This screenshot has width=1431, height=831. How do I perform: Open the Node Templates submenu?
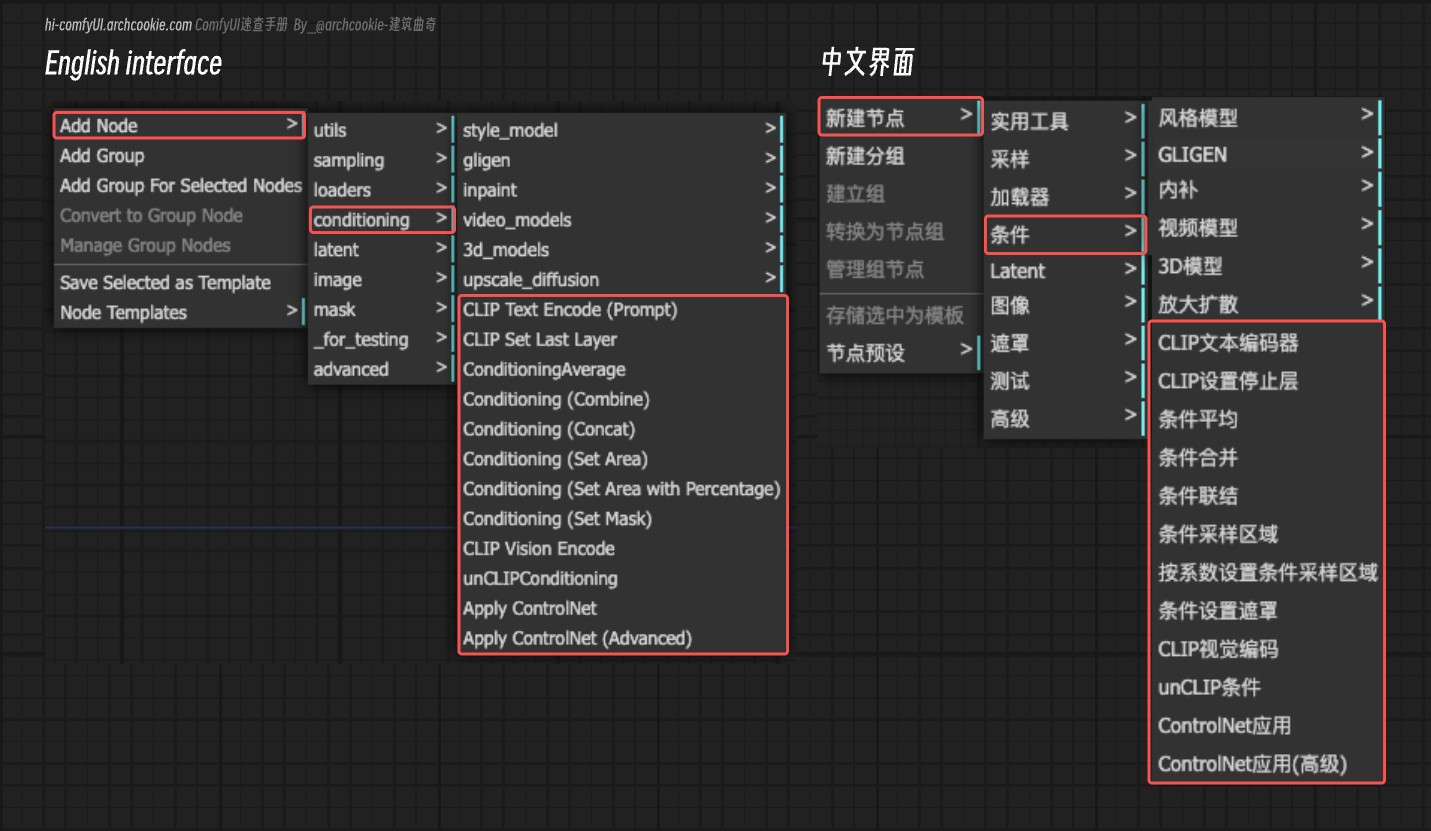coord(179,313)
